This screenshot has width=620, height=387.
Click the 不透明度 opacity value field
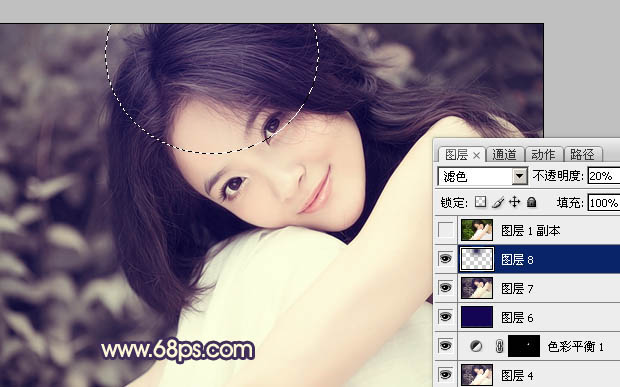pos(604,176)
